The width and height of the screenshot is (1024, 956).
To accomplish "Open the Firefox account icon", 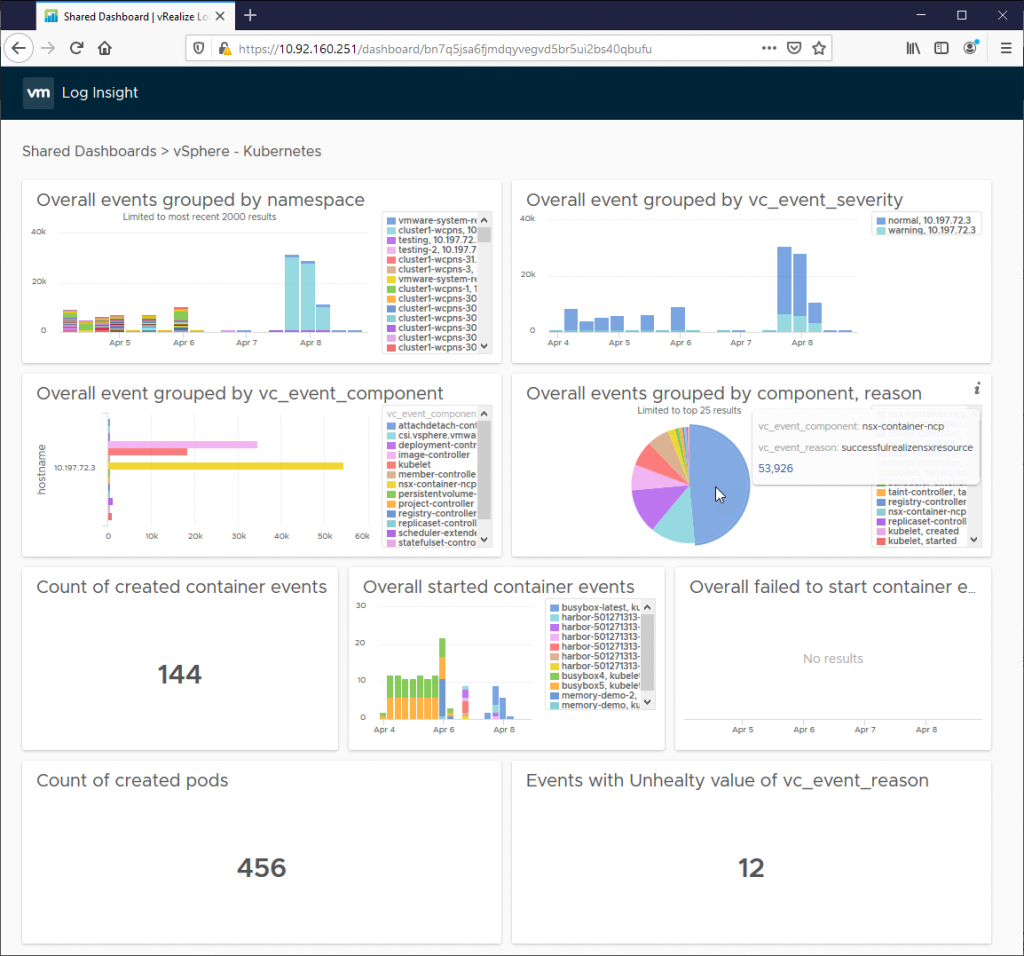I will pos(970,48).
